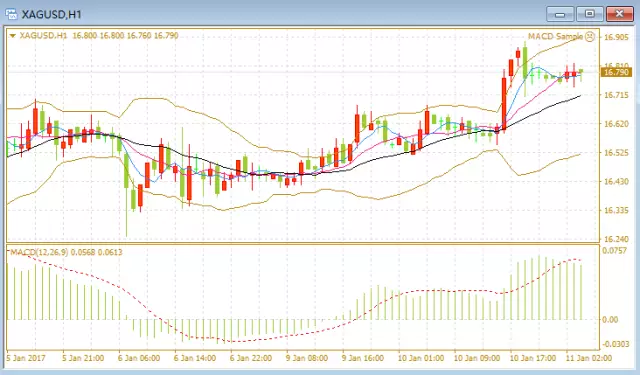
Task: Click the 16.240 price scale label
Action: (616, 239)
